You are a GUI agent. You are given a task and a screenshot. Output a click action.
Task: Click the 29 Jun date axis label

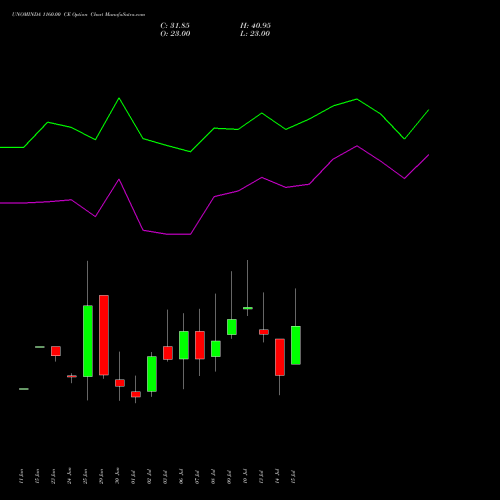pyautogui.click(x=101, y=476)
